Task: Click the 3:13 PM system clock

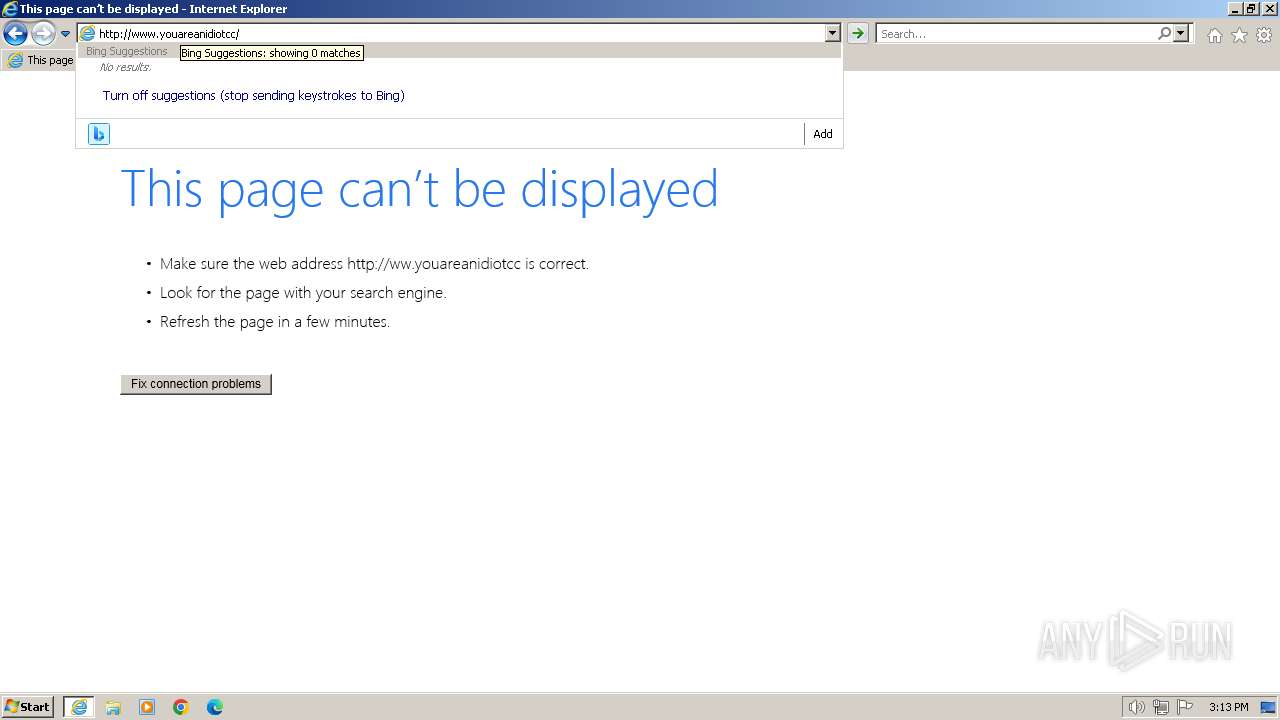Action: click(x=1228, y=707)
